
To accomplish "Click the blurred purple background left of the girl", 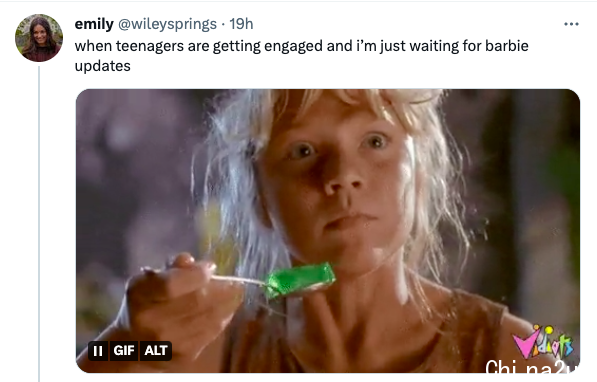I will click(137, 171).
